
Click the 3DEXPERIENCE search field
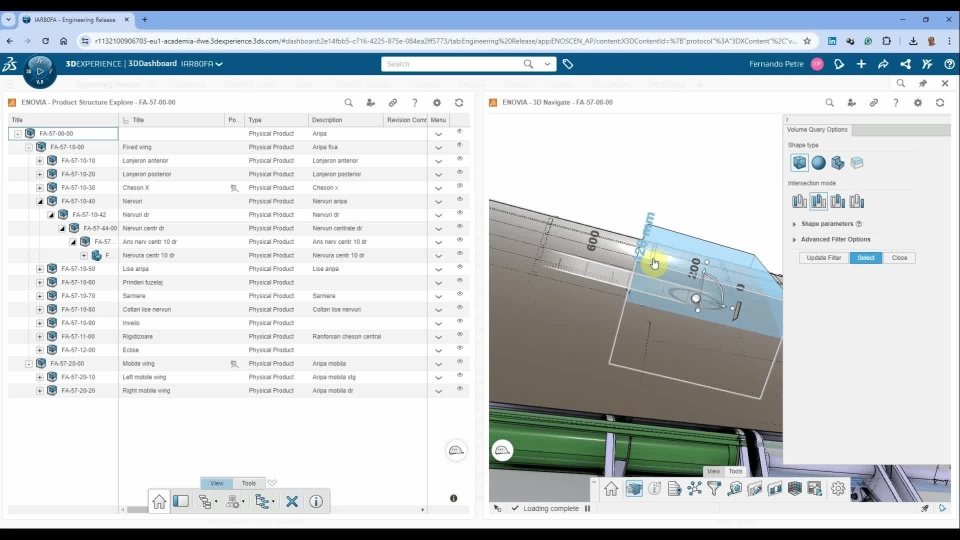pos(453,64)
